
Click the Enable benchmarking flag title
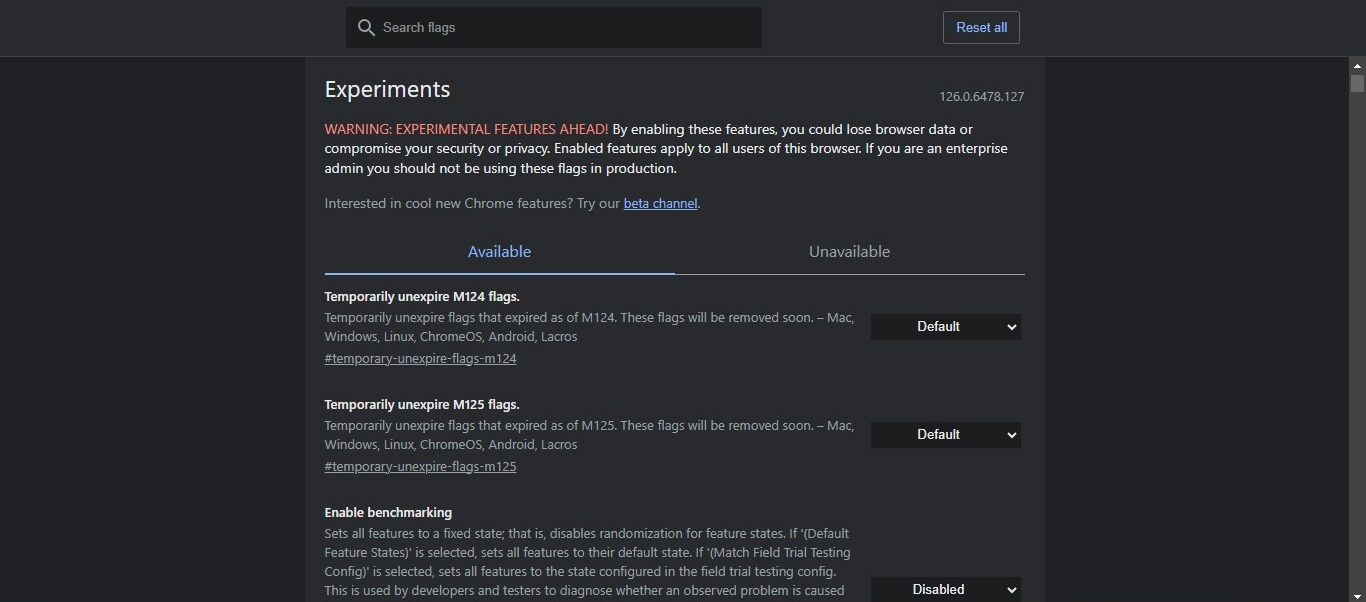pos(388,513)
